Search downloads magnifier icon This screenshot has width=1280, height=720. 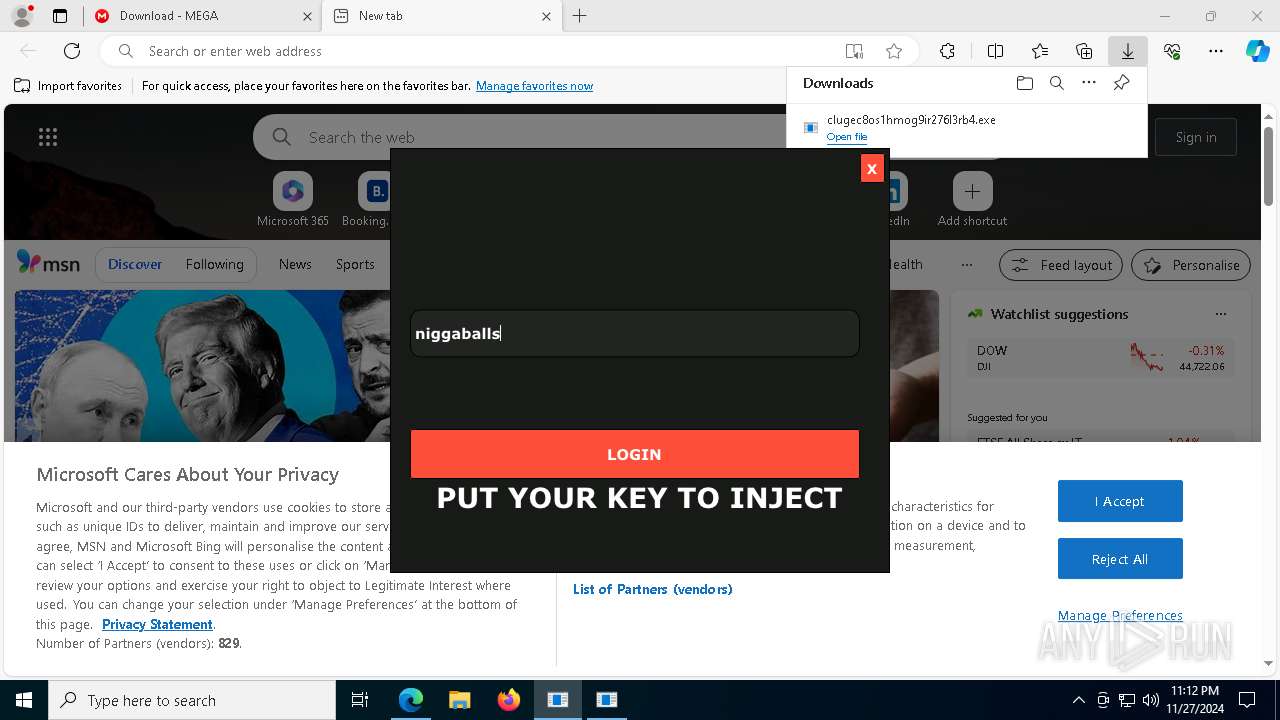click(1057, 83)
